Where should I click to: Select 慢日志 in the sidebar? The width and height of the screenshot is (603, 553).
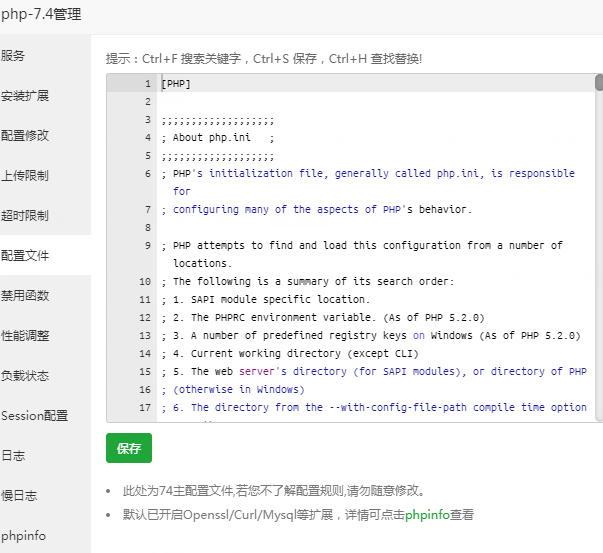click(x=18, y=495)
